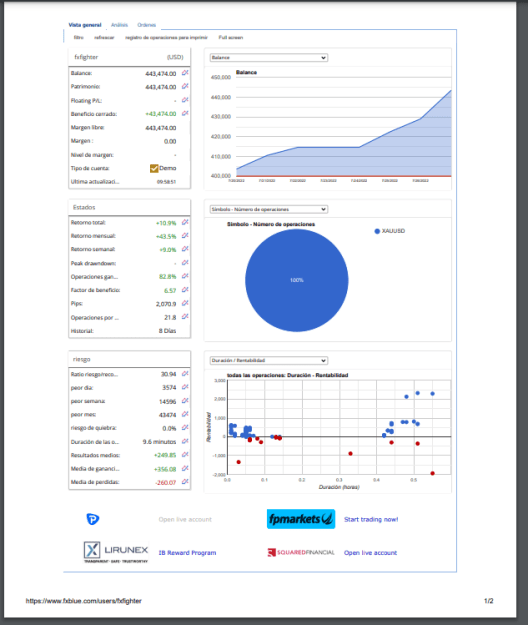Click refrescar to reload data
This screenshot has width=528, height=625.
click(x=104, y=37)
